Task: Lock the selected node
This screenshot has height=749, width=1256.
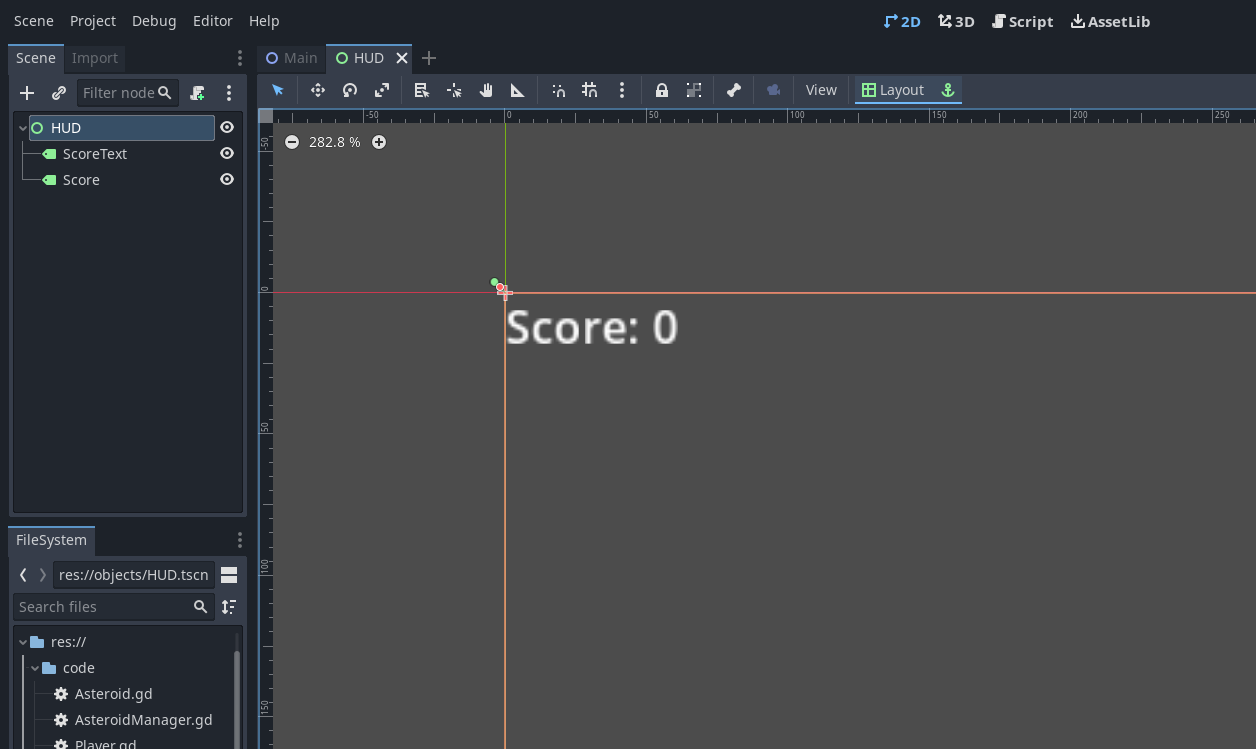Action: pos(661,90)
